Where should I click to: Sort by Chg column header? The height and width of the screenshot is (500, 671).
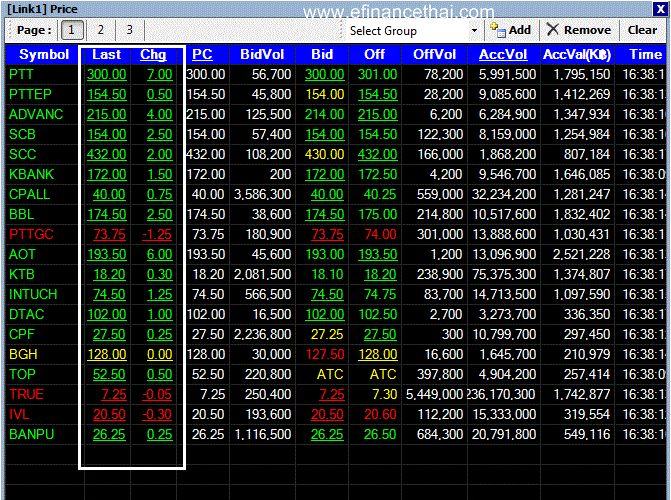click(153, 54)
